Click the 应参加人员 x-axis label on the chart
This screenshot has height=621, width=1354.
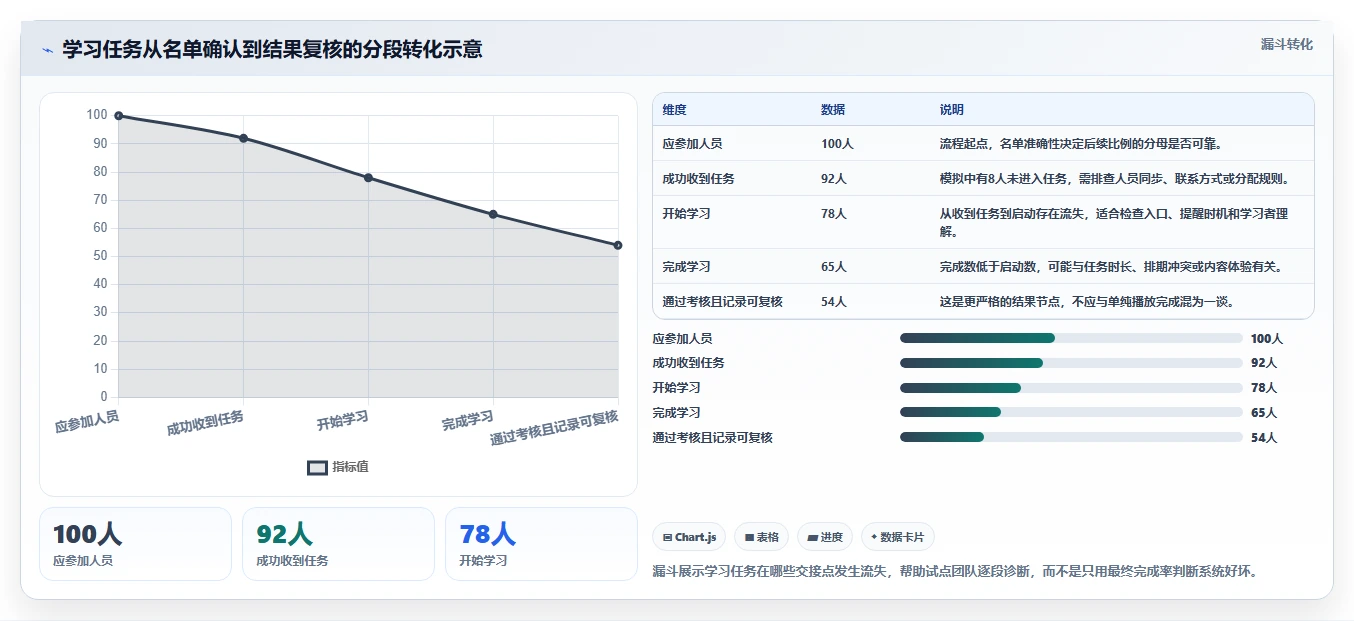pos(87,421)
